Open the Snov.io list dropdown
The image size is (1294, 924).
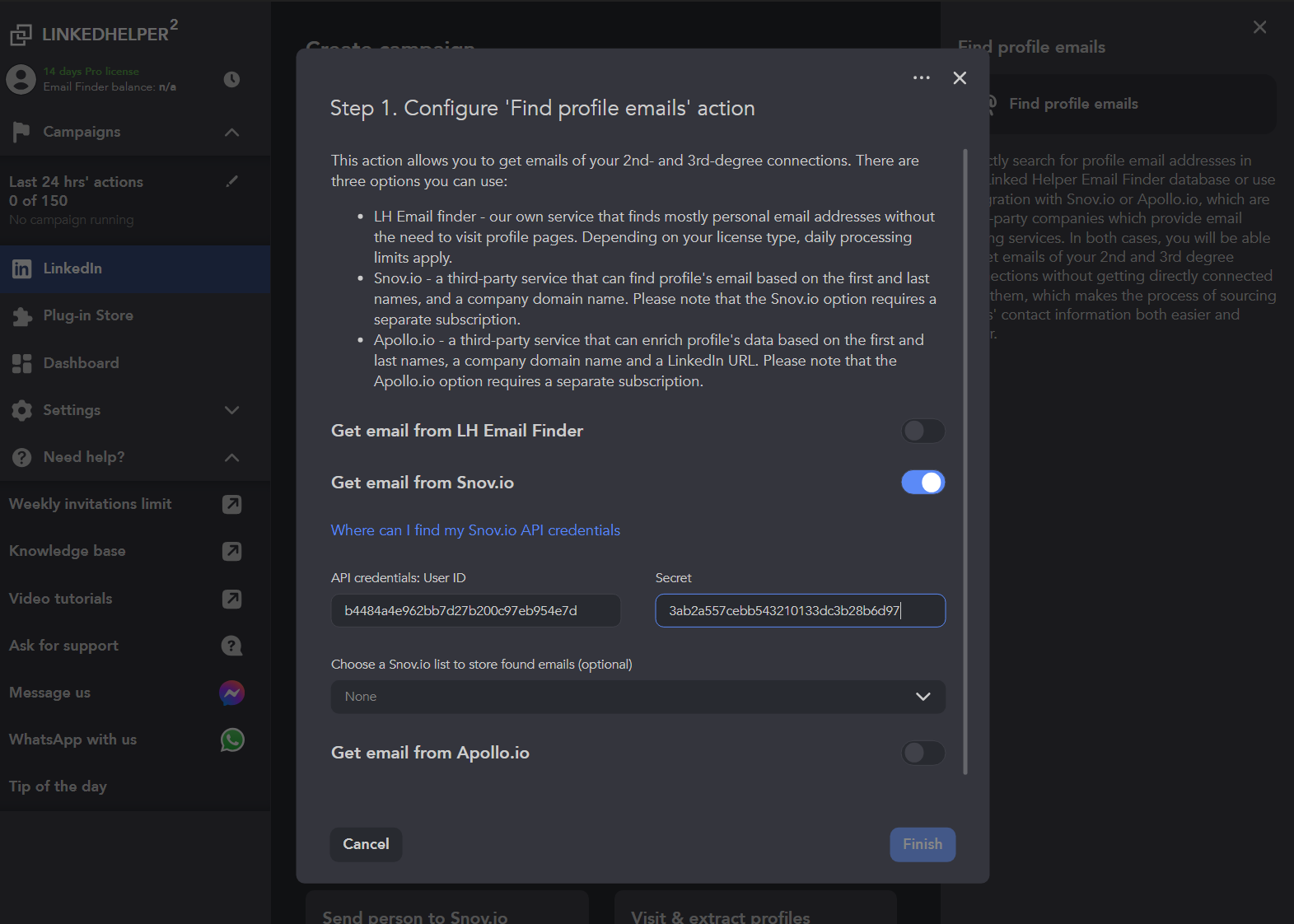pos(638,697)
